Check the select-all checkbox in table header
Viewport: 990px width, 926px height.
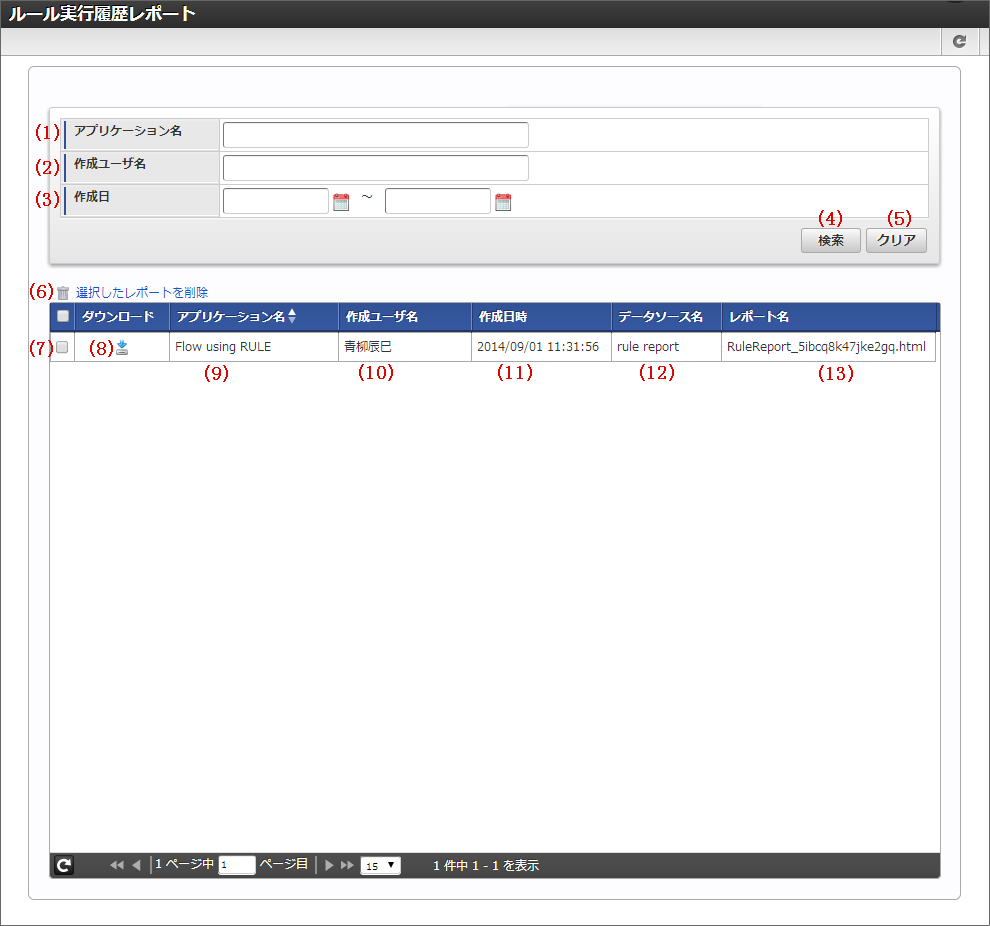tap(63, 316)
